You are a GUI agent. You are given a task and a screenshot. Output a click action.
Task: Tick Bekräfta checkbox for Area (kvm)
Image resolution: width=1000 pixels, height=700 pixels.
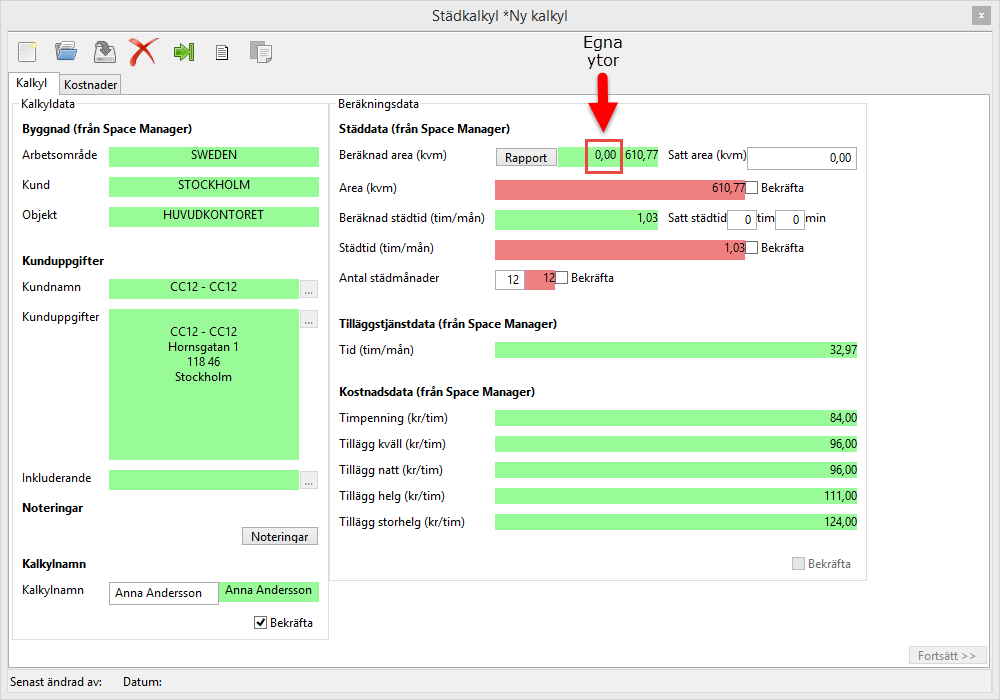tap(752, 188)
